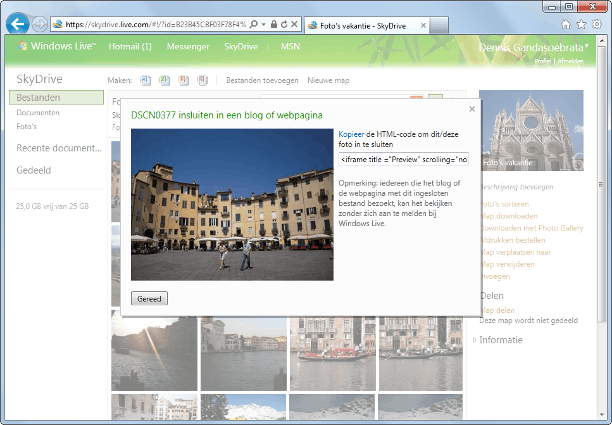Select the Foto's vakantie - SkyDrive tab
The width and height of the screenshot is (612, 425).
(x=362, y=26)
